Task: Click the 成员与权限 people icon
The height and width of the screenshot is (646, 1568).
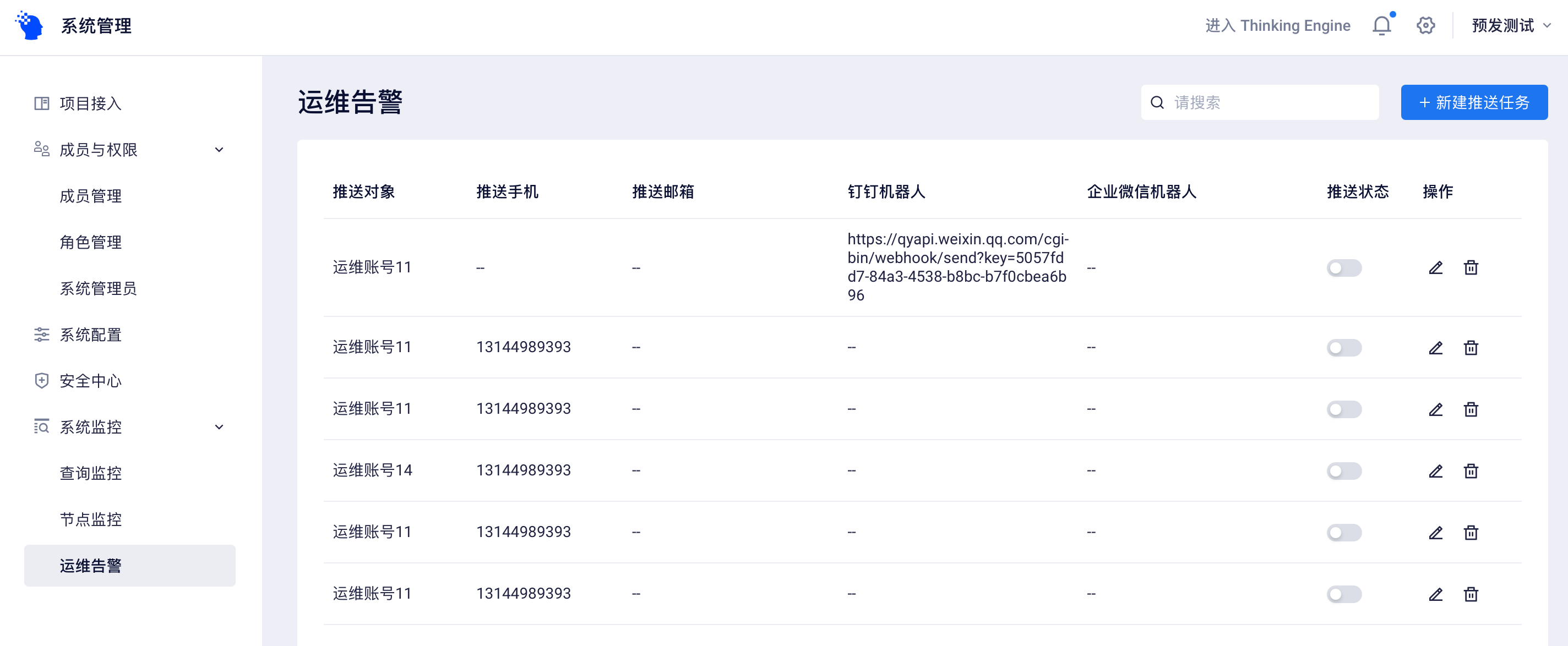Action: (41, 150)
